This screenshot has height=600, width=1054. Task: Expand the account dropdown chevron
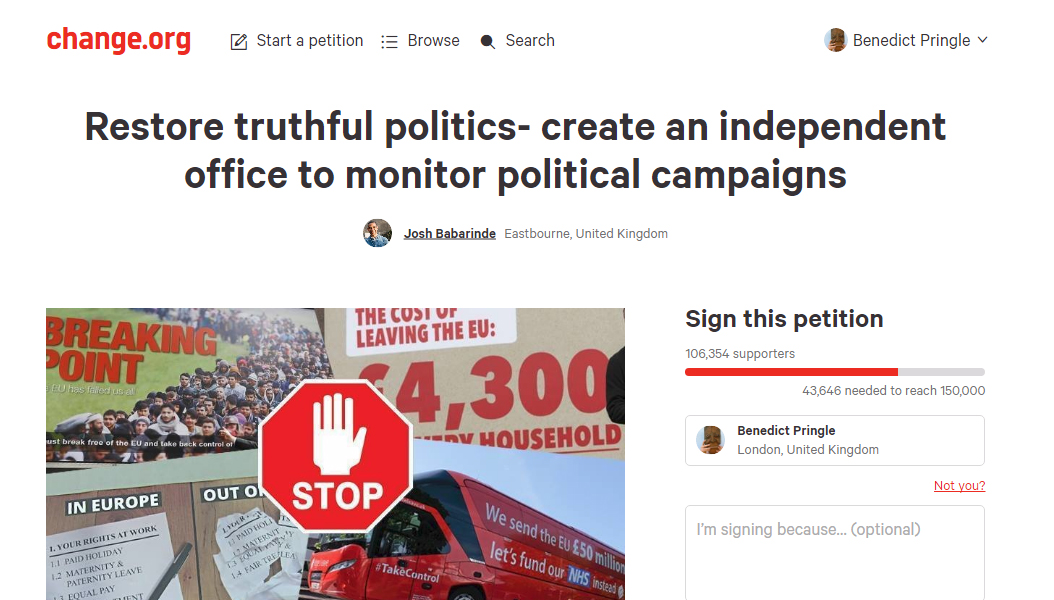tap(982, 40)
